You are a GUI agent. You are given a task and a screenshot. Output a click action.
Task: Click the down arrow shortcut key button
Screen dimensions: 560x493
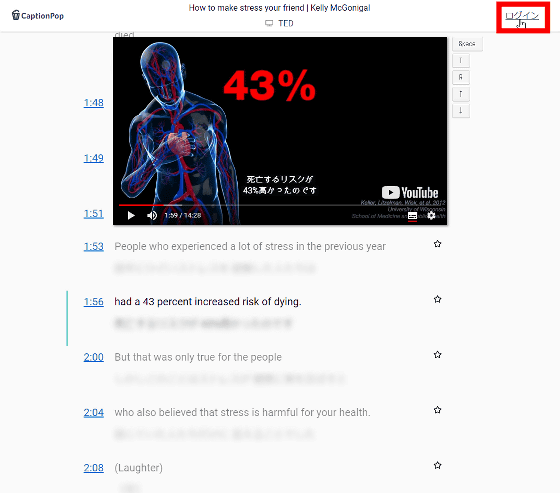pyautogui.click(x=461, y=110)
